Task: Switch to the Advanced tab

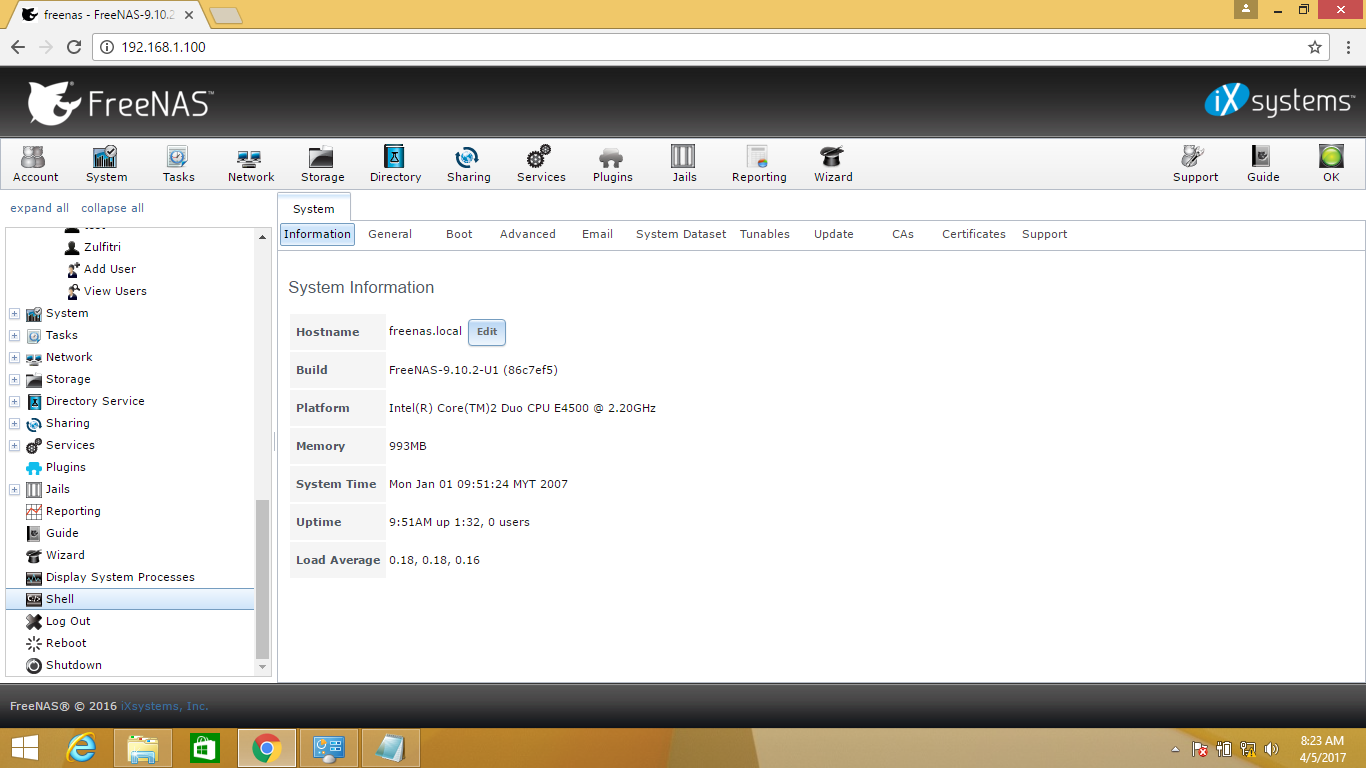Action: [x=528, y=234]
